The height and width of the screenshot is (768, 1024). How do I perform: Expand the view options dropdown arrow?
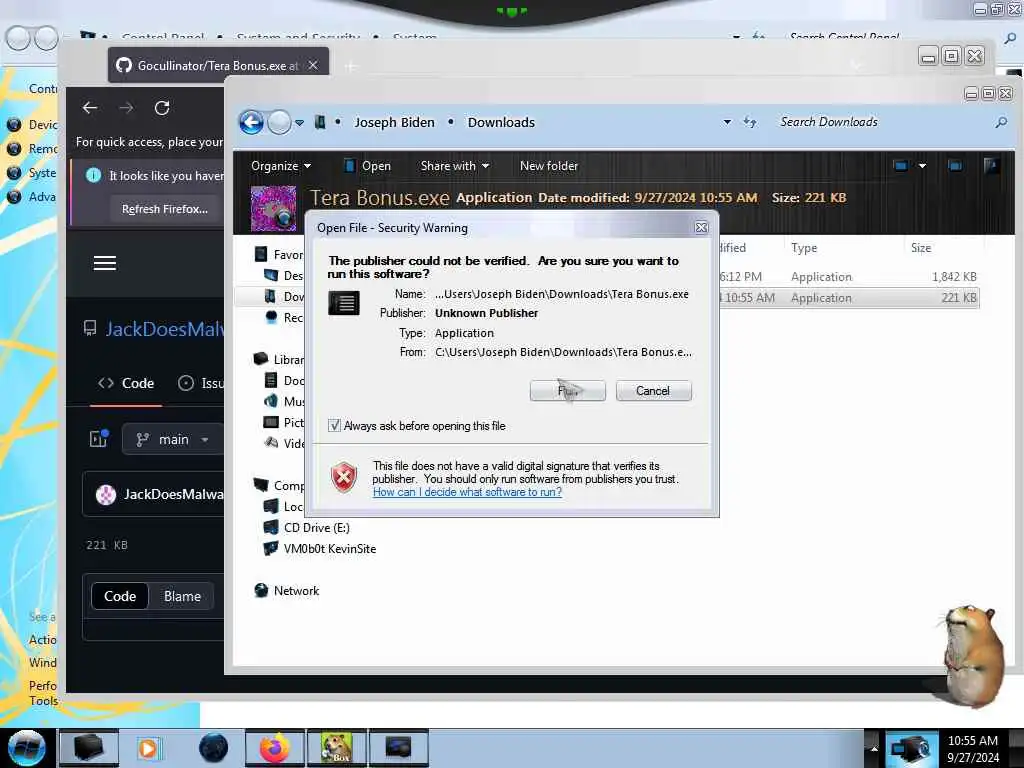click(x=922, y=166)
